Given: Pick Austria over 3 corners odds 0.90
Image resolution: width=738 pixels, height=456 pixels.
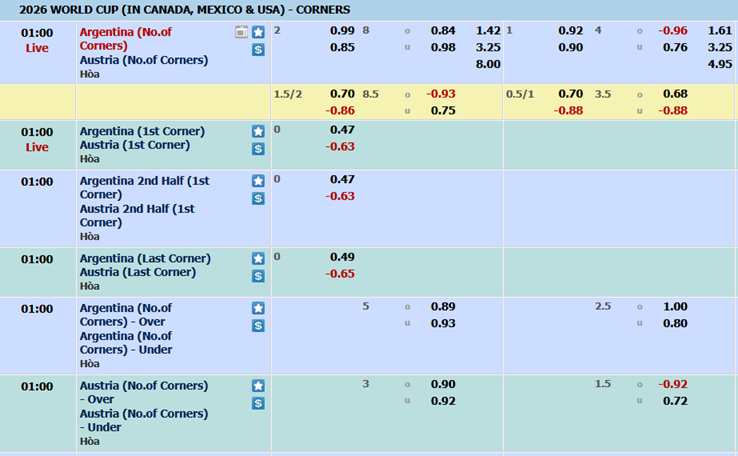Looking at the screenshot, I should point(443,384).
